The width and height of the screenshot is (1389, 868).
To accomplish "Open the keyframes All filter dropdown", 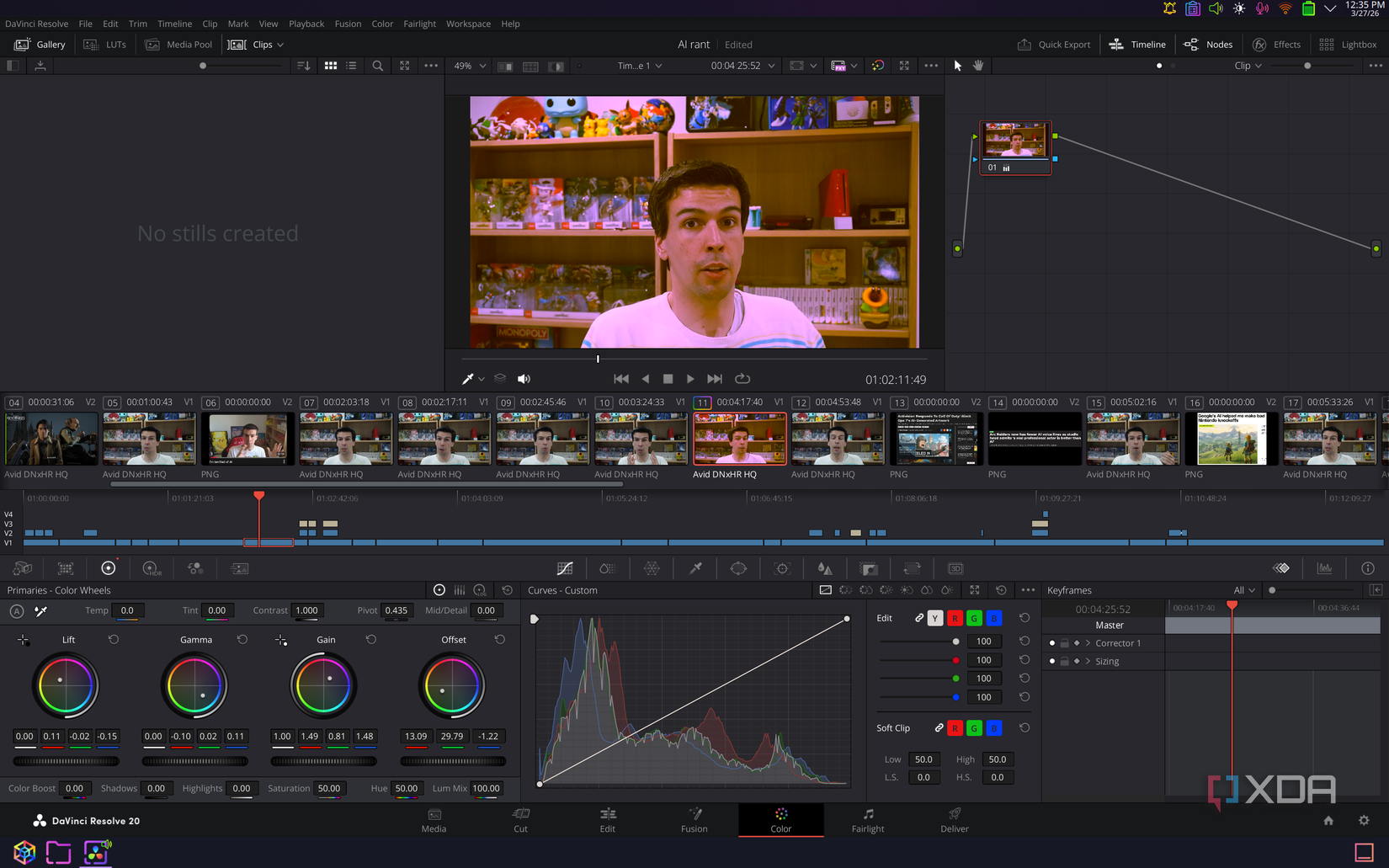I will (x=1244, y=590).
